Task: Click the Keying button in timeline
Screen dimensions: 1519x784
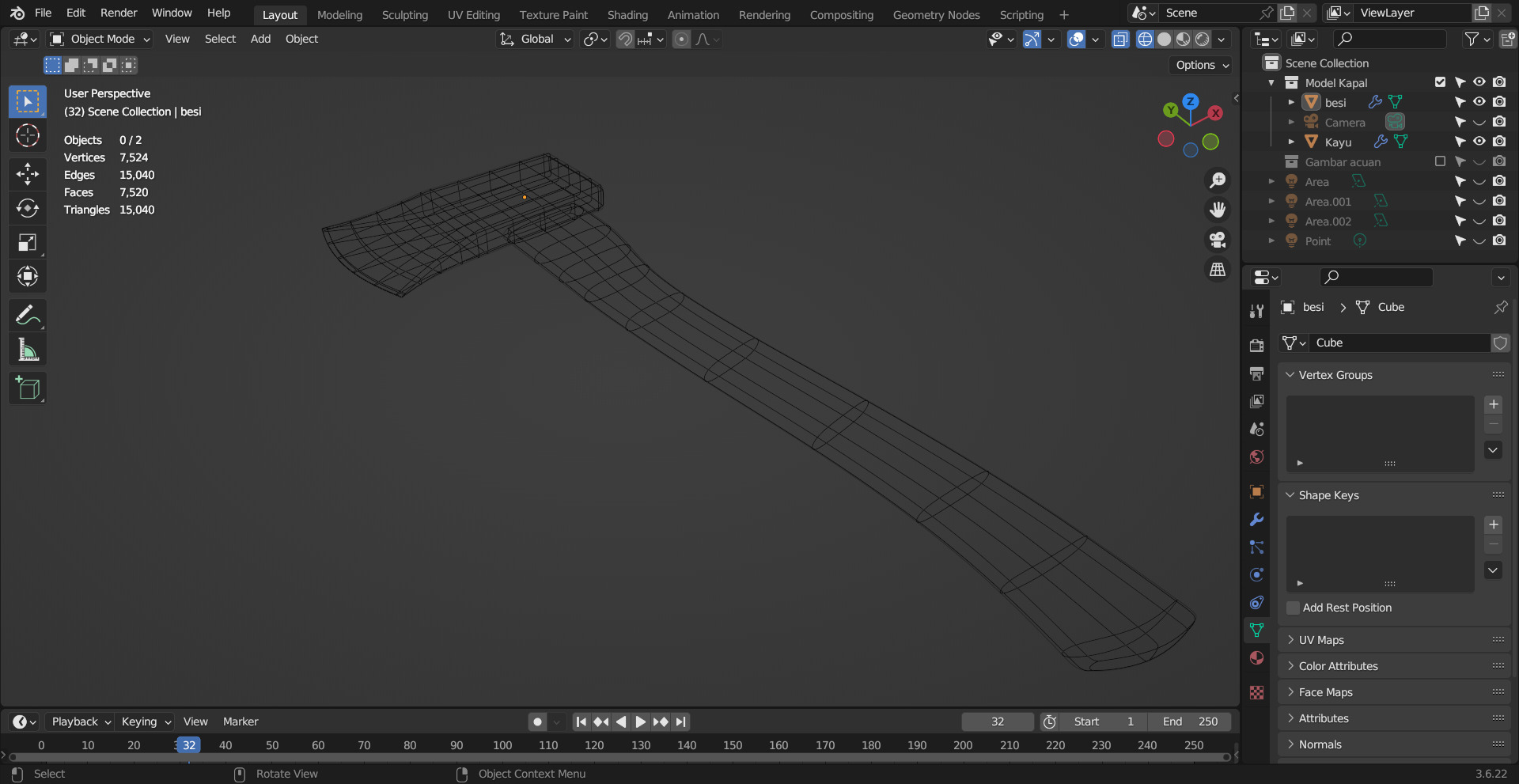Action: 145,722
